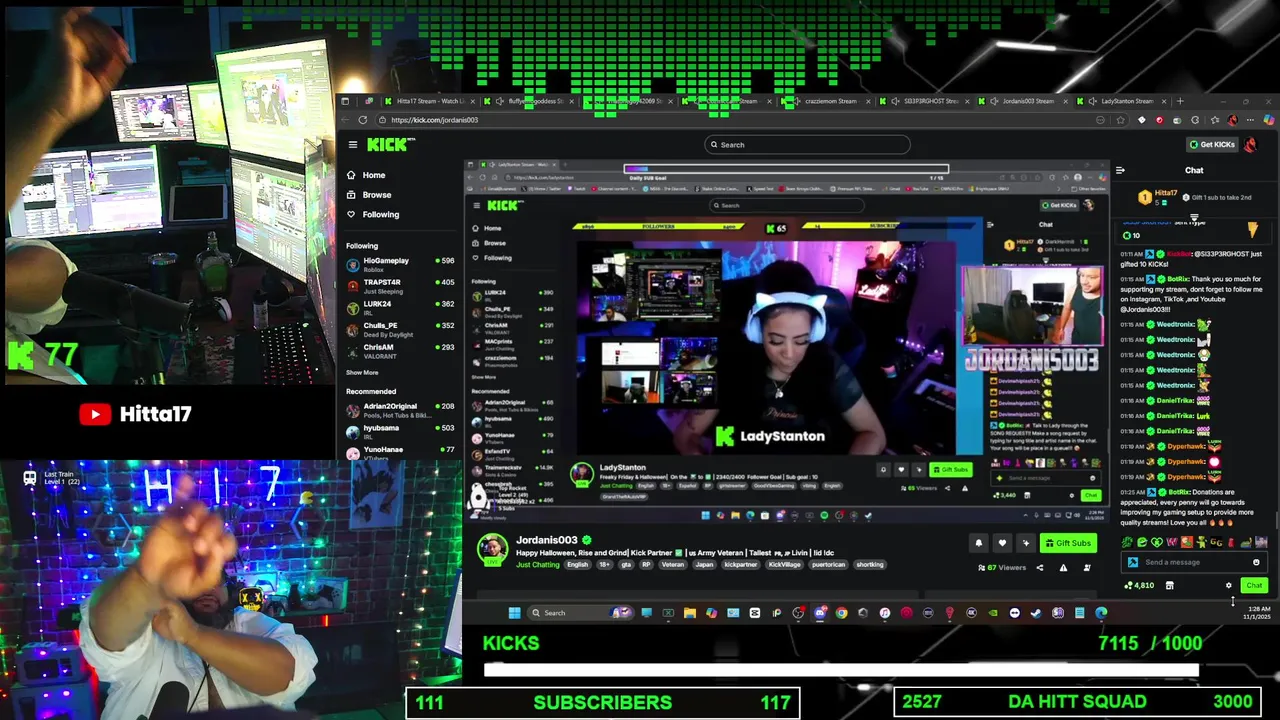Open the Just Chatting category link
This screenshot has height=720, width=1280.
[x=538, y=565]
